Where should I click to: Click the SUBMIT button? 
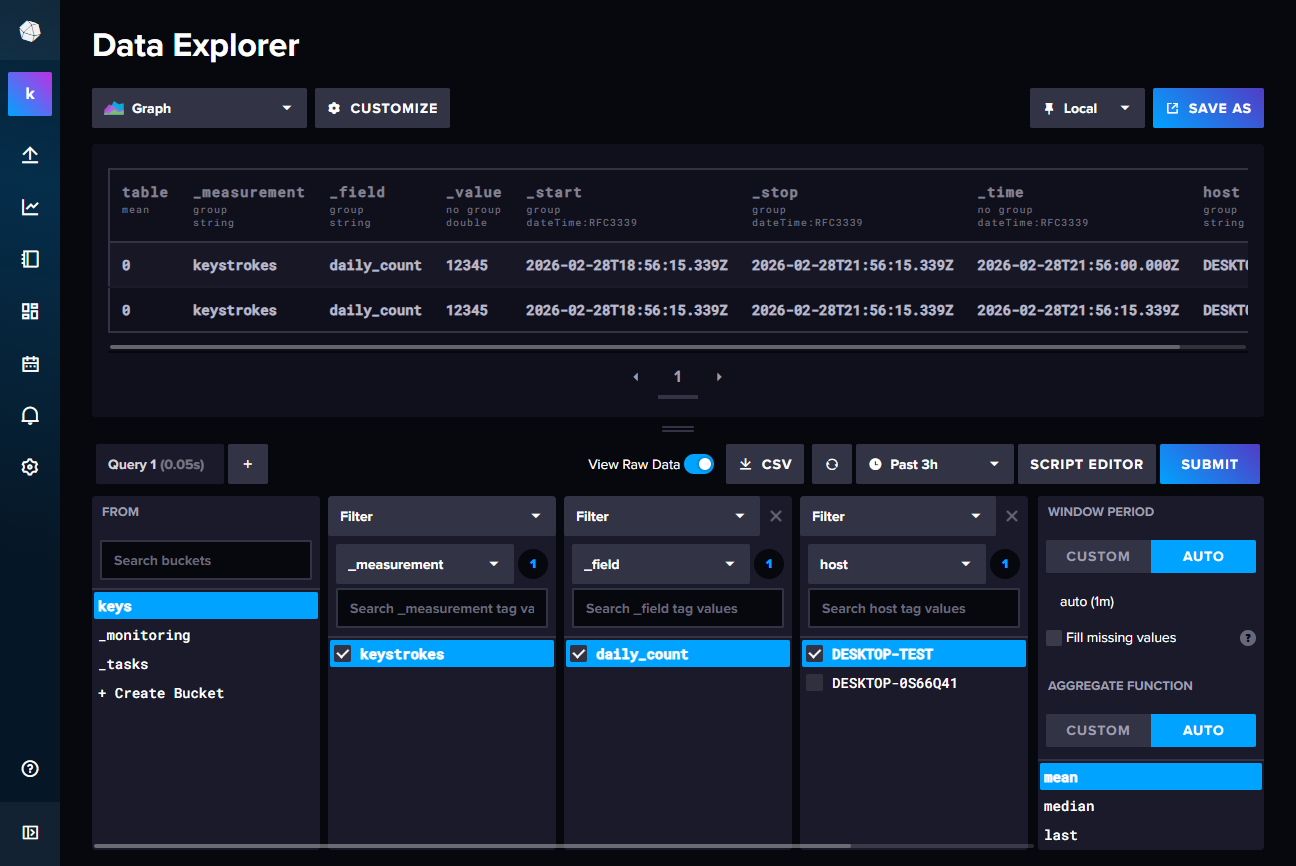1209,463
